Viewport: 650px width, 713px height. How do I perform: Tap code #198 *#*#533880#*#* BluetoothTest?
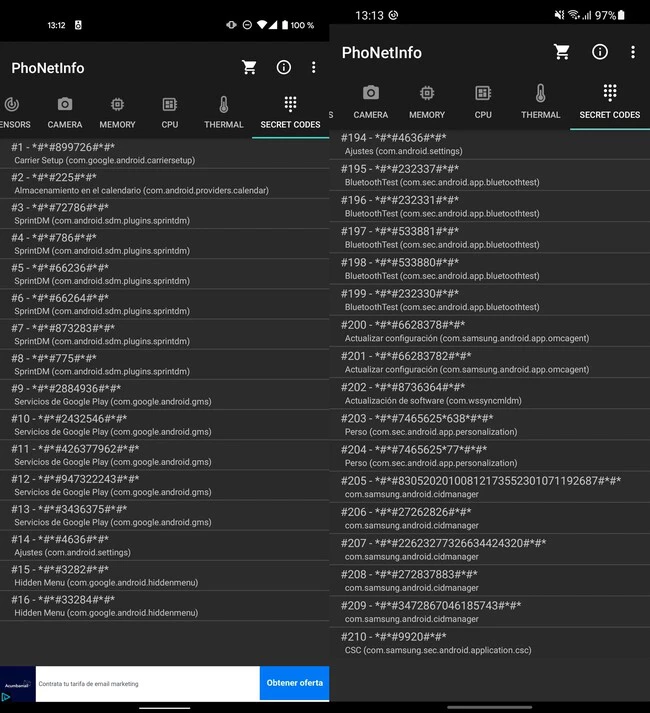[x=490, y=269]
